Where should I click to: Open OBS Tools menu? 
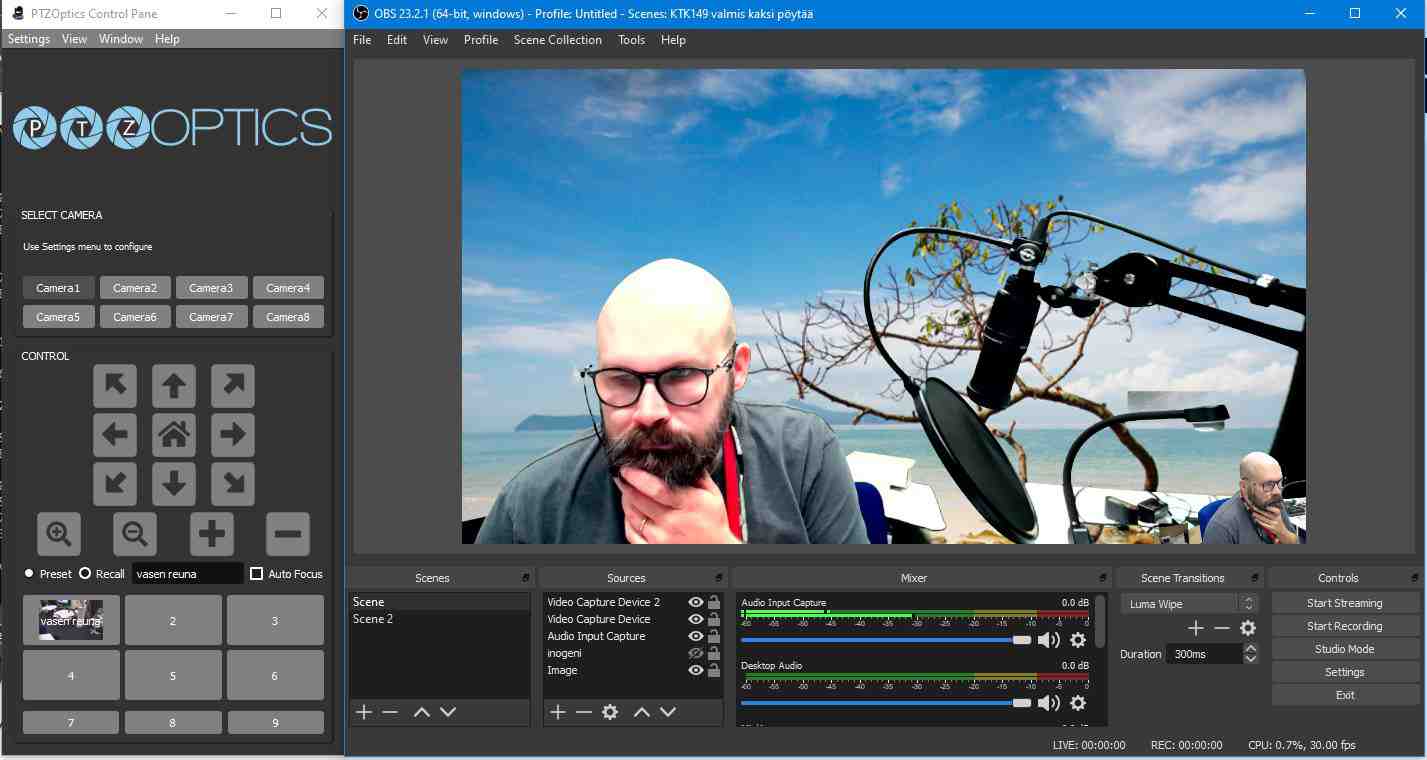[x=631, y=40]
